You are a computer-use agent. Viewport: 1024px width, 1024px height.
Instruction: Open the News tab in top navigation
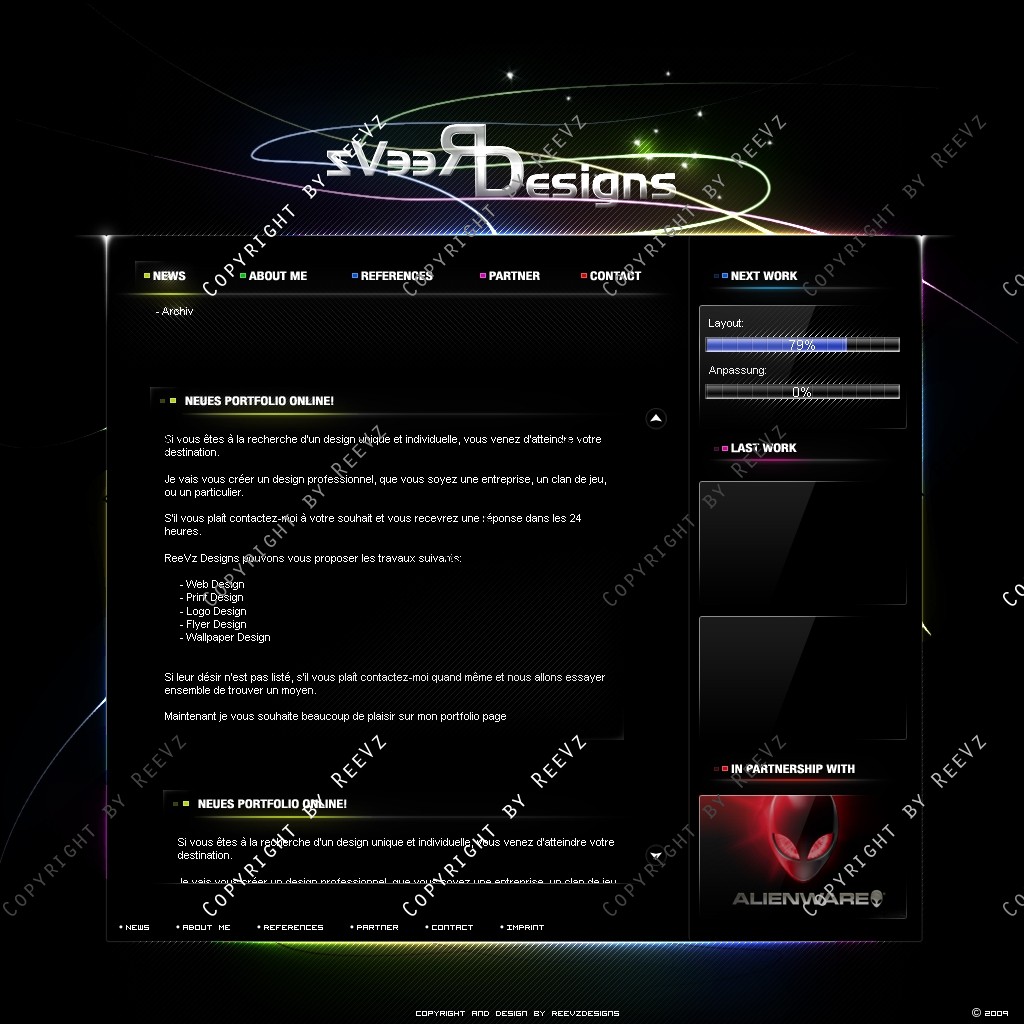[x=168, y=276]
